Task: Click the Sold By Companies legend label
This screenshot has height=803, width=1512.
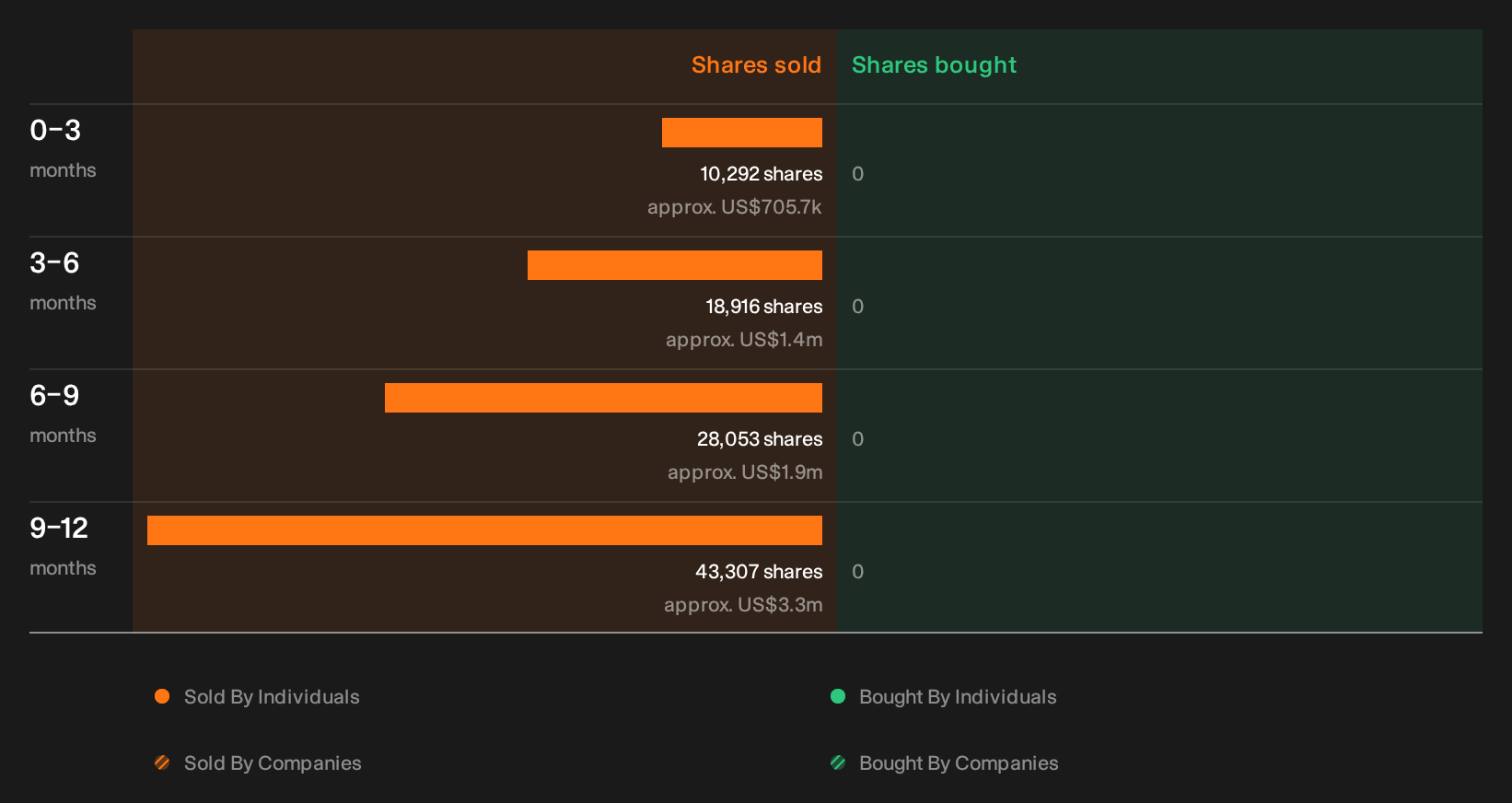Action: tap(273, 763)
